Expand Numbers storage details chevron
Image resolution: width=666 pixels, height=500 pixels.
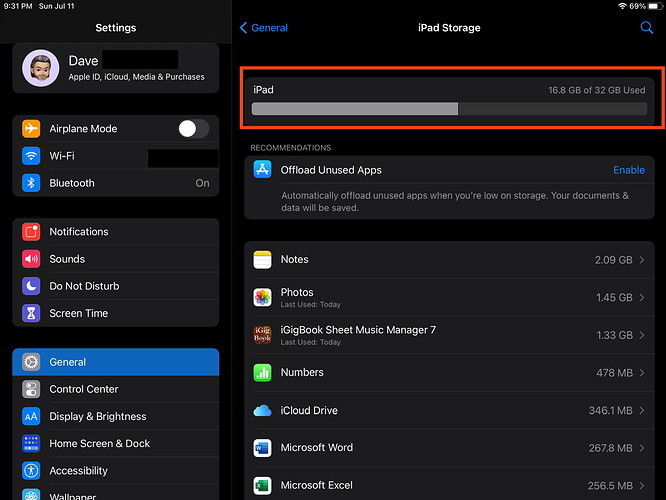click(642, 373)
